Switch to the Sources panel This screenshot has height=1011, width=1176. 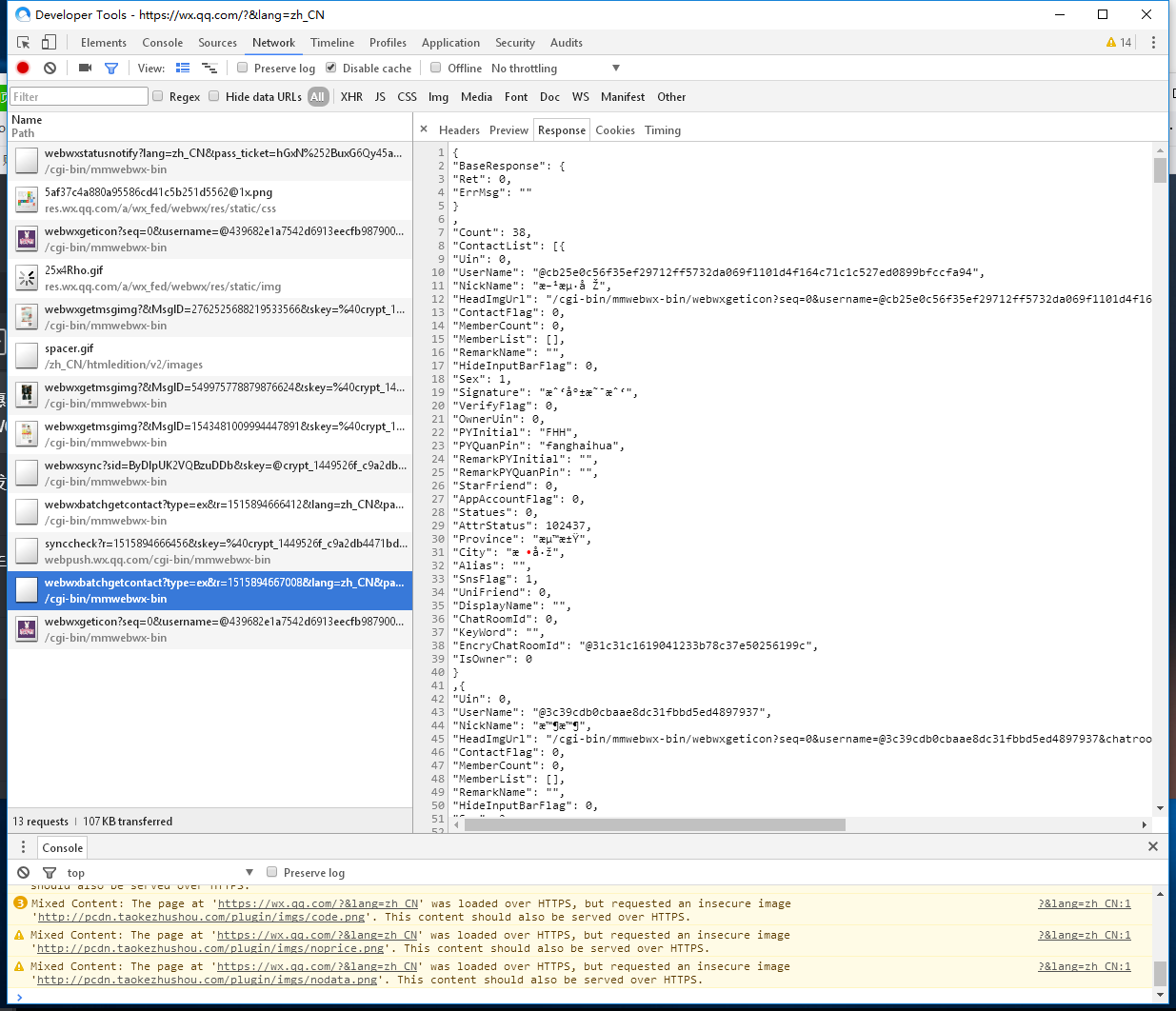[x=218, y=43]
